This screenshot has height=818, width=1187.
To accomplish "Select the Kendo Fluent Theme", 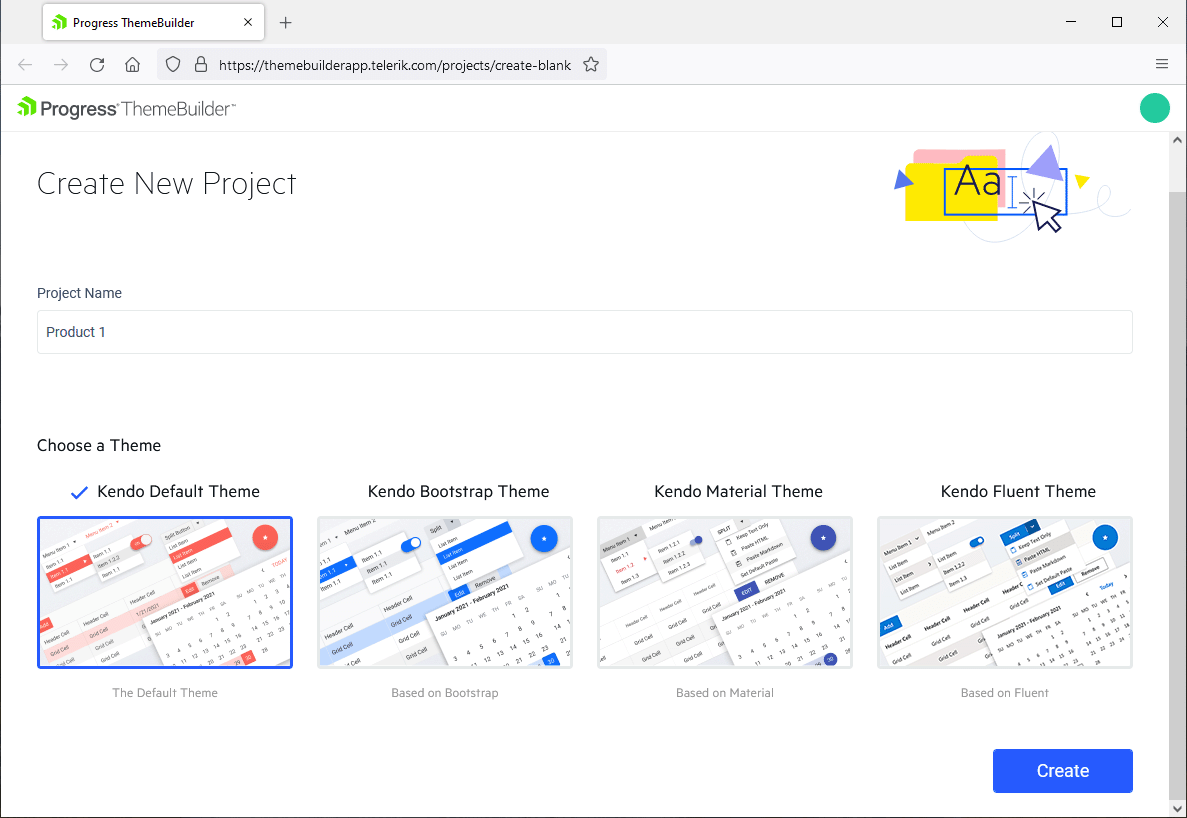I will point(1004,591).
